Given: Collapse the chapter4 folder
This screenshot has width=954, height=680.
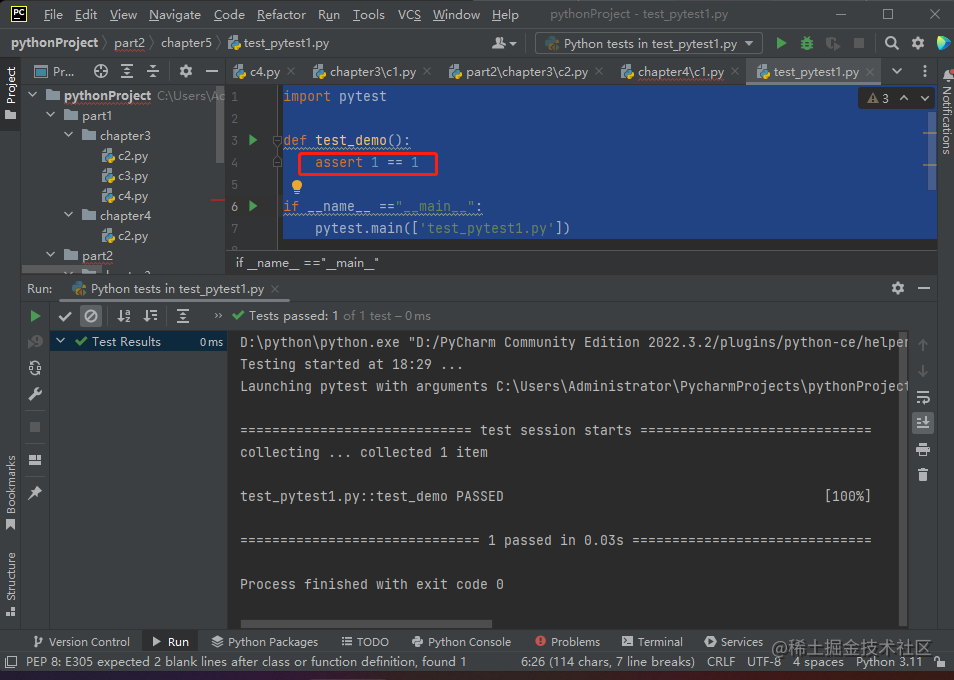Looking at the screenshot, I should coord(69,215).
